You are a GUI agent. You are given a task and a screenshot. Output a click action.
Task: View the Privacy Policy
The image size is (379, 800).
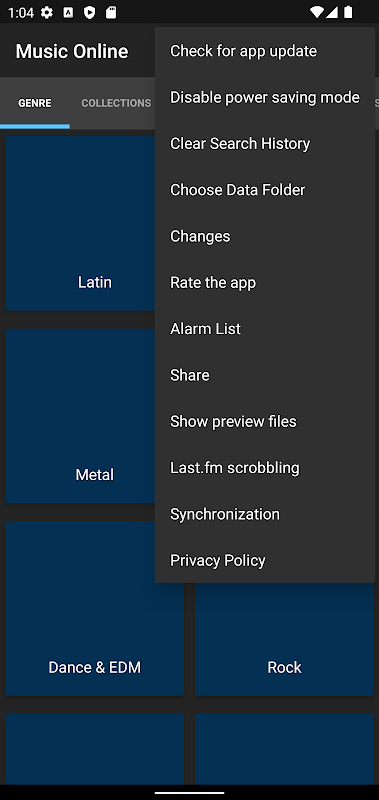pyautogui.click(x=265, y=560)
